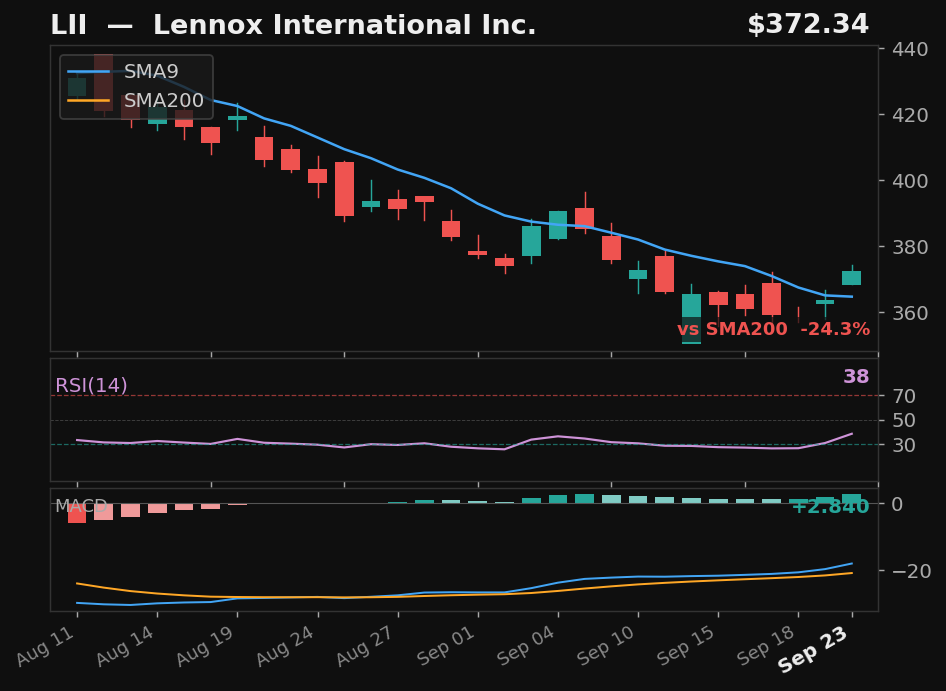Click the RSI 30 level label
Image resolution: width=946 pixels, height=691 pixels.
904,445
